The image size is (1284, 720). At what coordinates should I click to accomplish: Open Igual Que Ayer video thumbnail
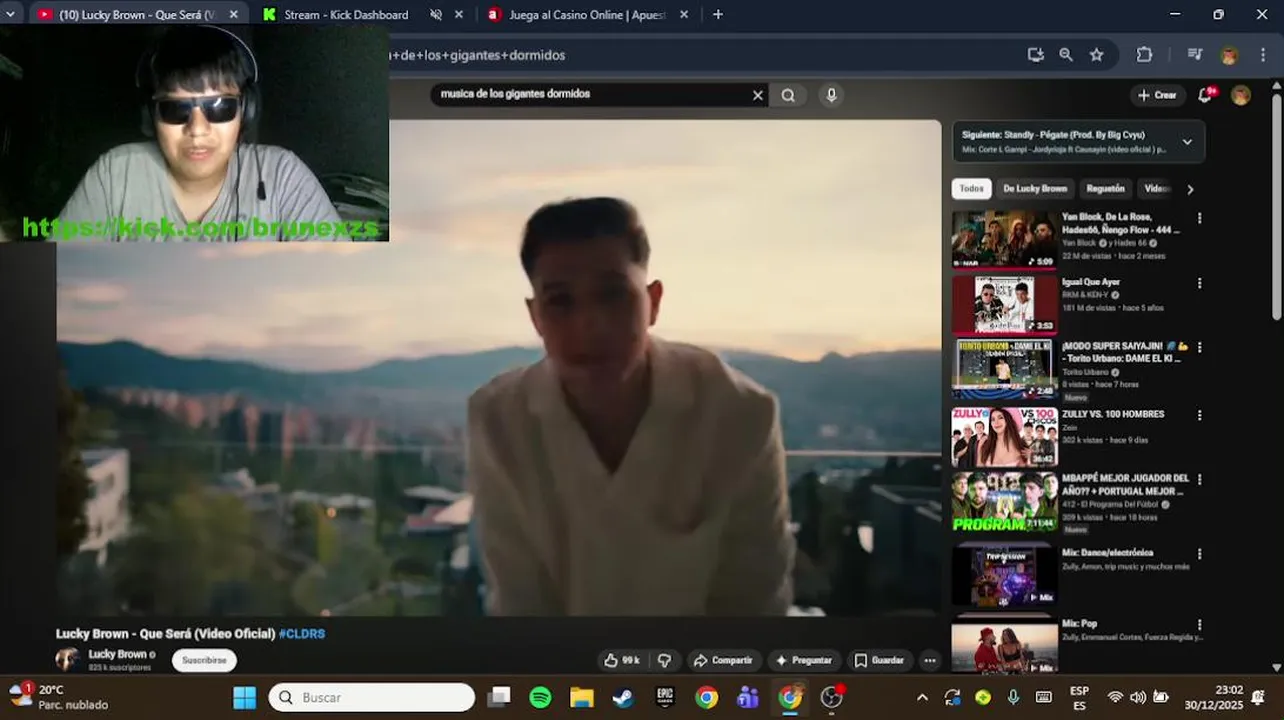[1004, 304]
